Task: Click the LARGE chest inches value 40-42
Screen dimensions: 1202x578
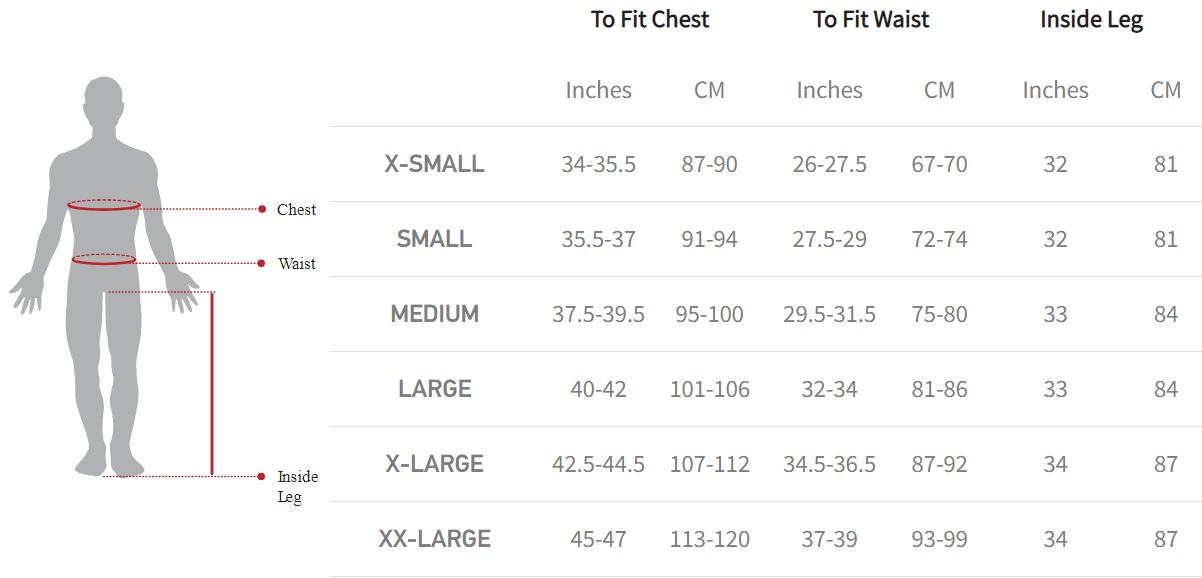Action: tap(598, 389)
